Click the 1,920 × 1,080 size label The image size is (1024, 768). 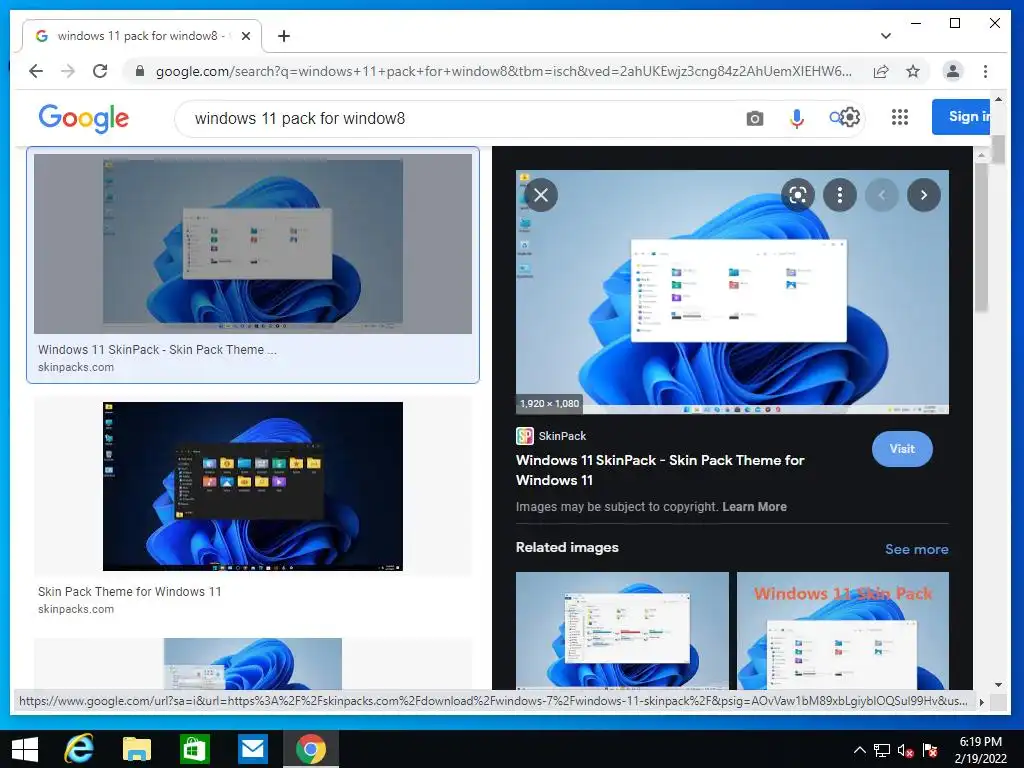click(x=550, y=404)
